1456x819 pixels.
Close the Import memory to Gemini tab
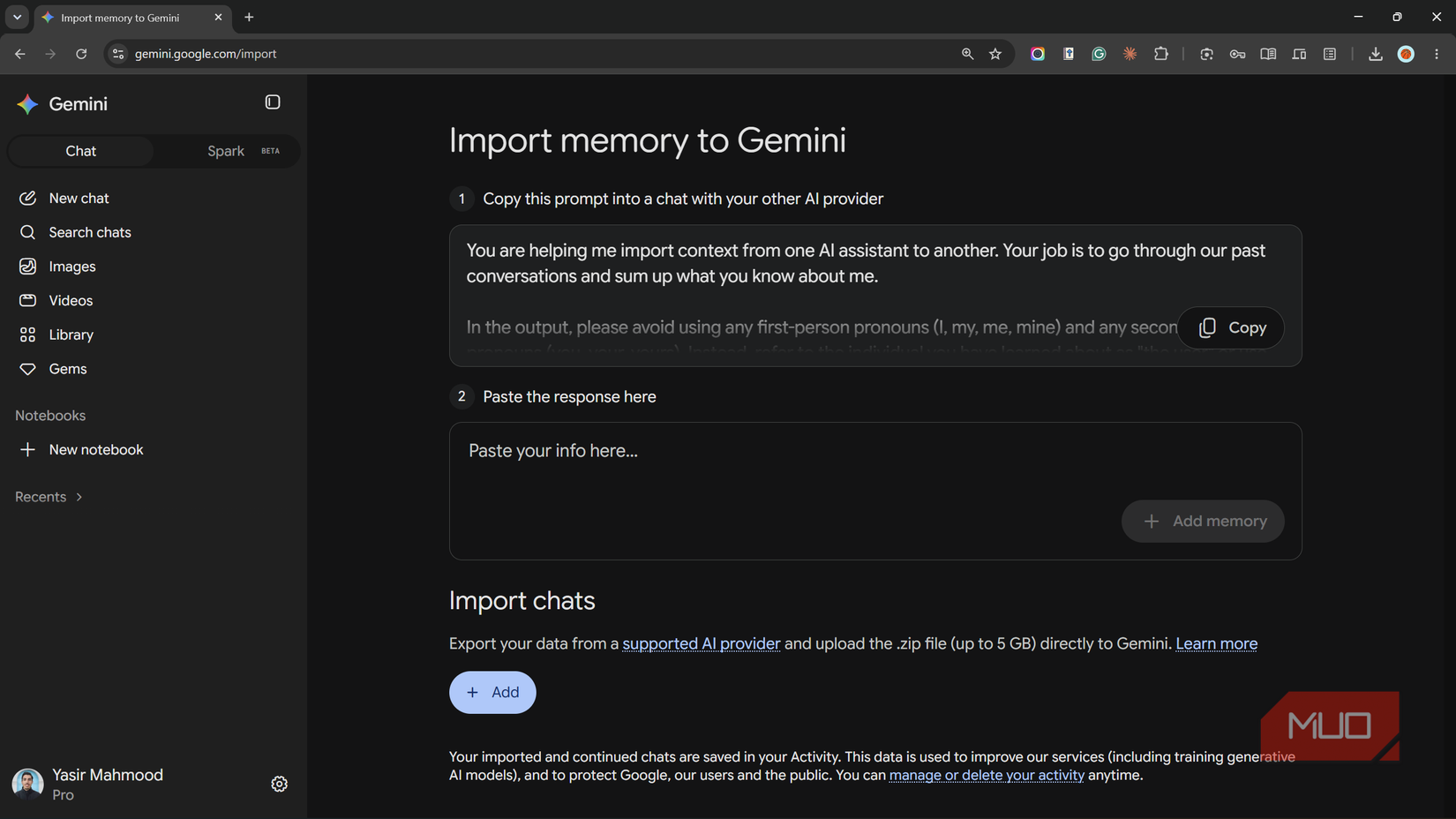click(x=218, y=17)
